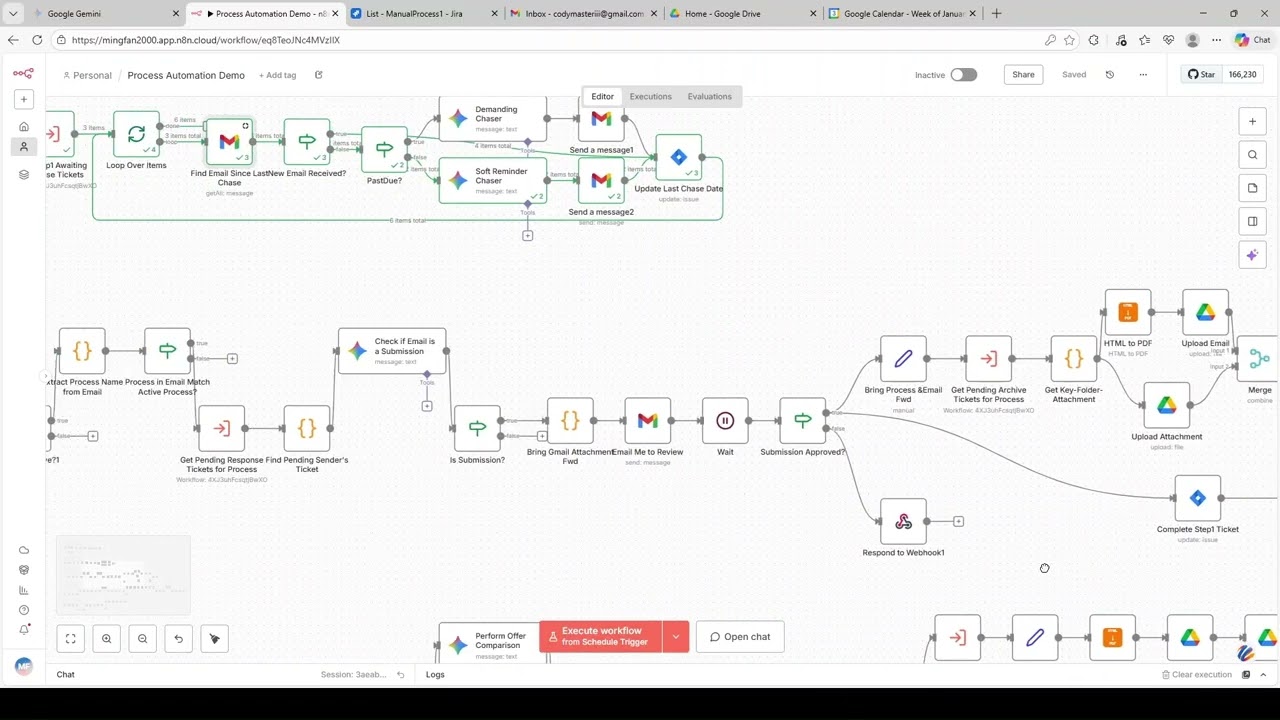Click the plus under Check if Email Tools
This screenshot has height=720, width=1280.
tap(427, 405)
